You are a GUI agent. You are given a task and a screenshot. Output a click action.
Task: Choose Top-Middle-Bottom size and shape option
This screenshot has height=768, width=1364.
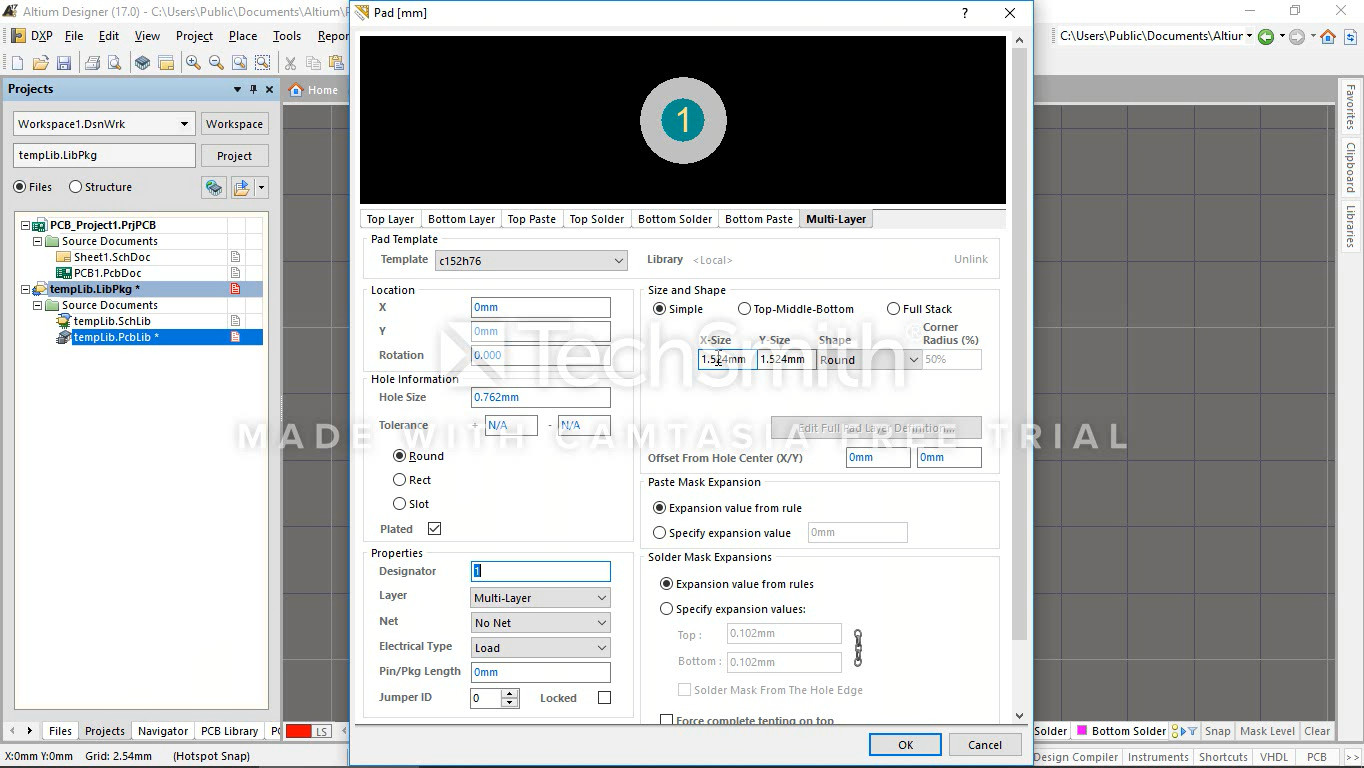coord(745,309)
